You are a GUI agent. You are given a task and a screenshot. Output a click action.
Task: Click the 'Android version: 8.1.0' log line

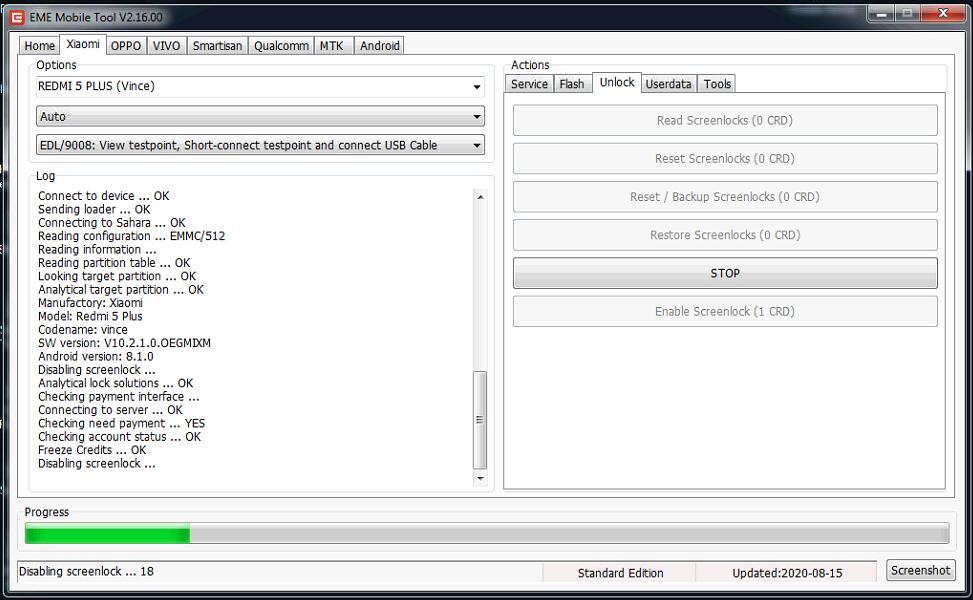tap(96, 357)
